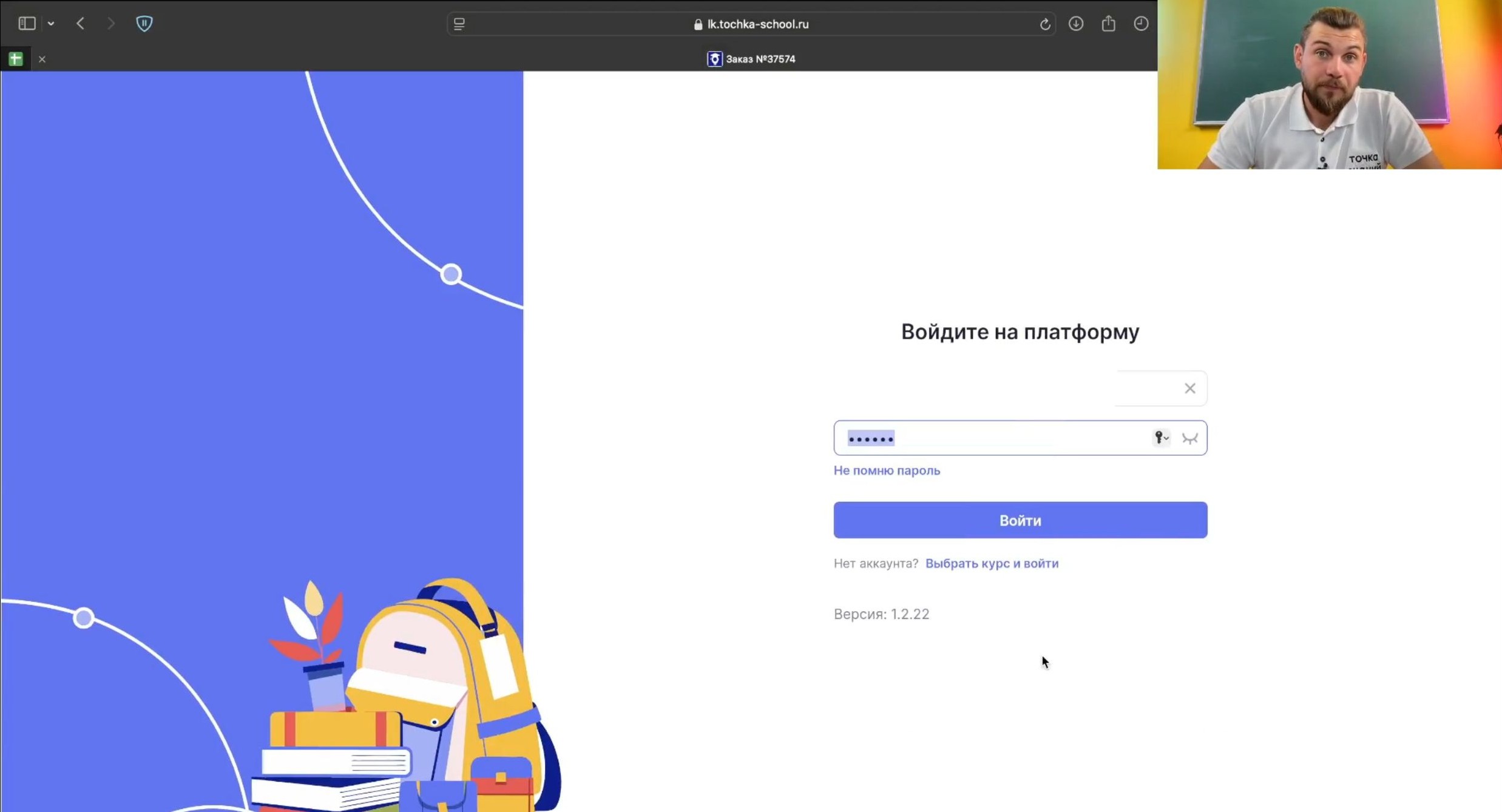Clear the login field with the X
This screenshot has width=1502, height=812.
pos(1189,388)
